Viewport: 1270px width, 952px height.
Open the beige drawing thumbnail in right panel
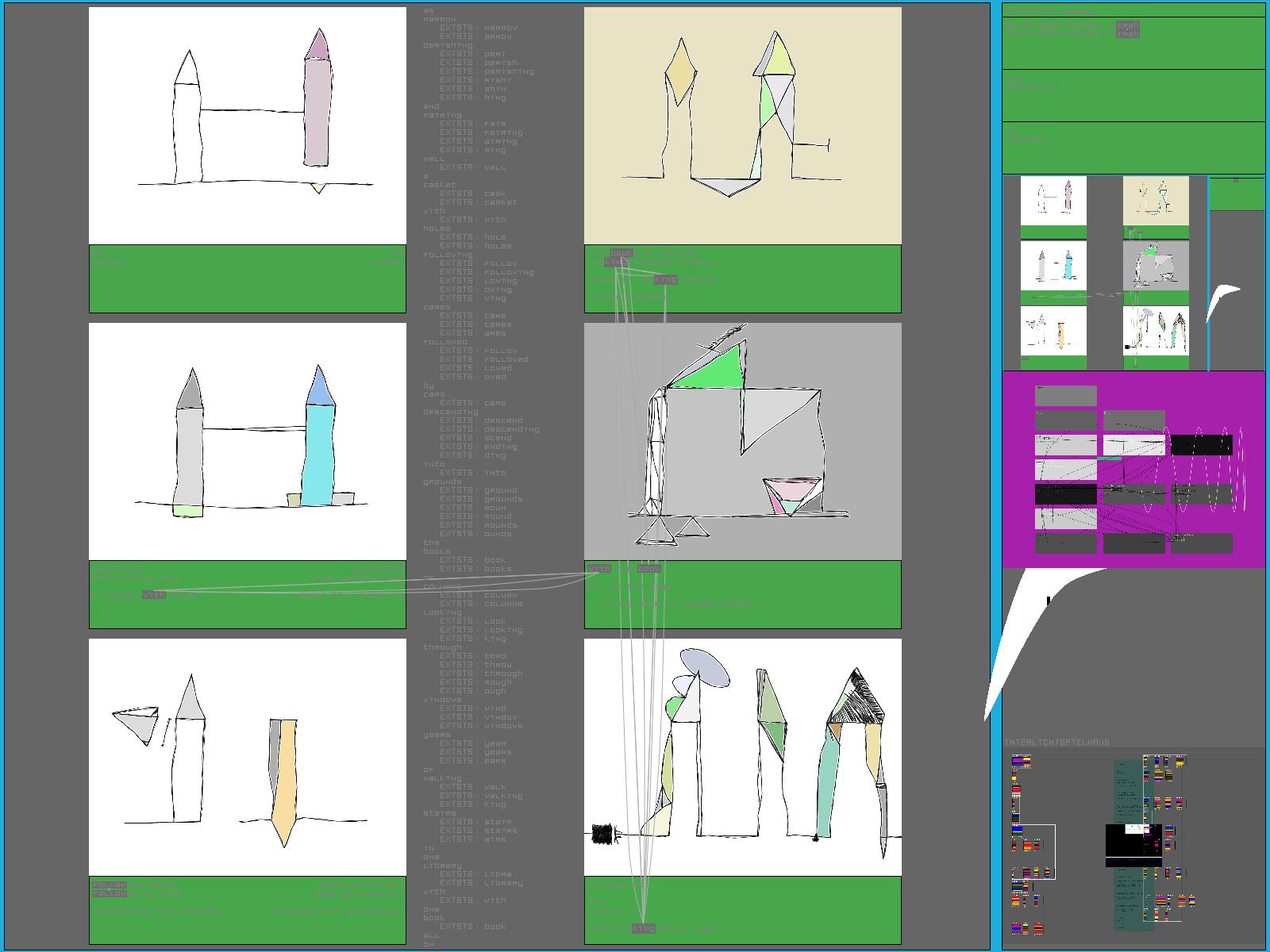click(x=1156, y=201)
